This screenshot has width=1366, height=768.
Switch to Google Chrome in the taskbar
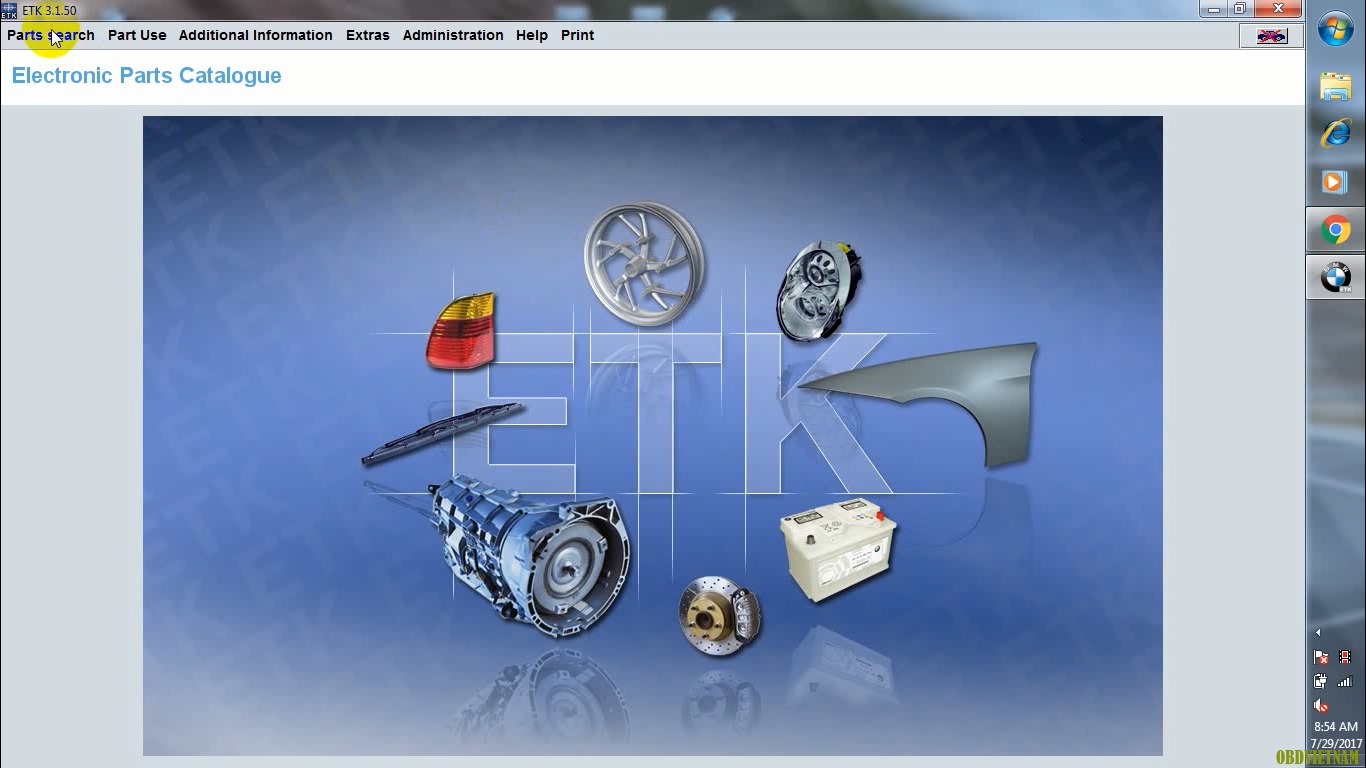pyautogui.click(x=1336, y=231)
